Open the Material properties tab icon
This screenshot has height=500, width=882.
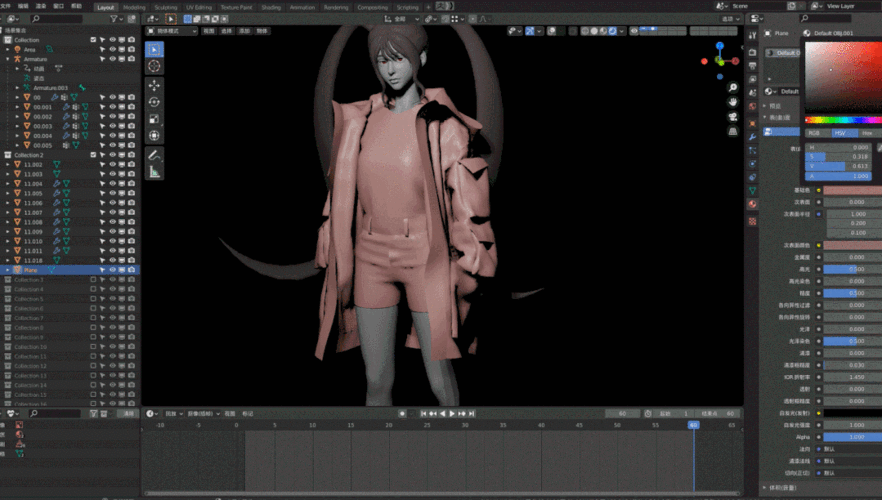753,204
